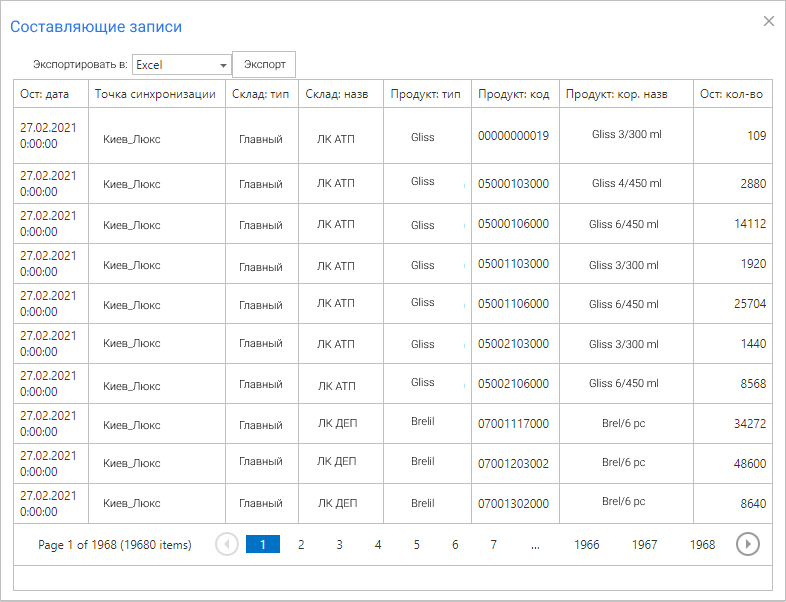Click quantity 25704 cell

click(x=732, y=304)
